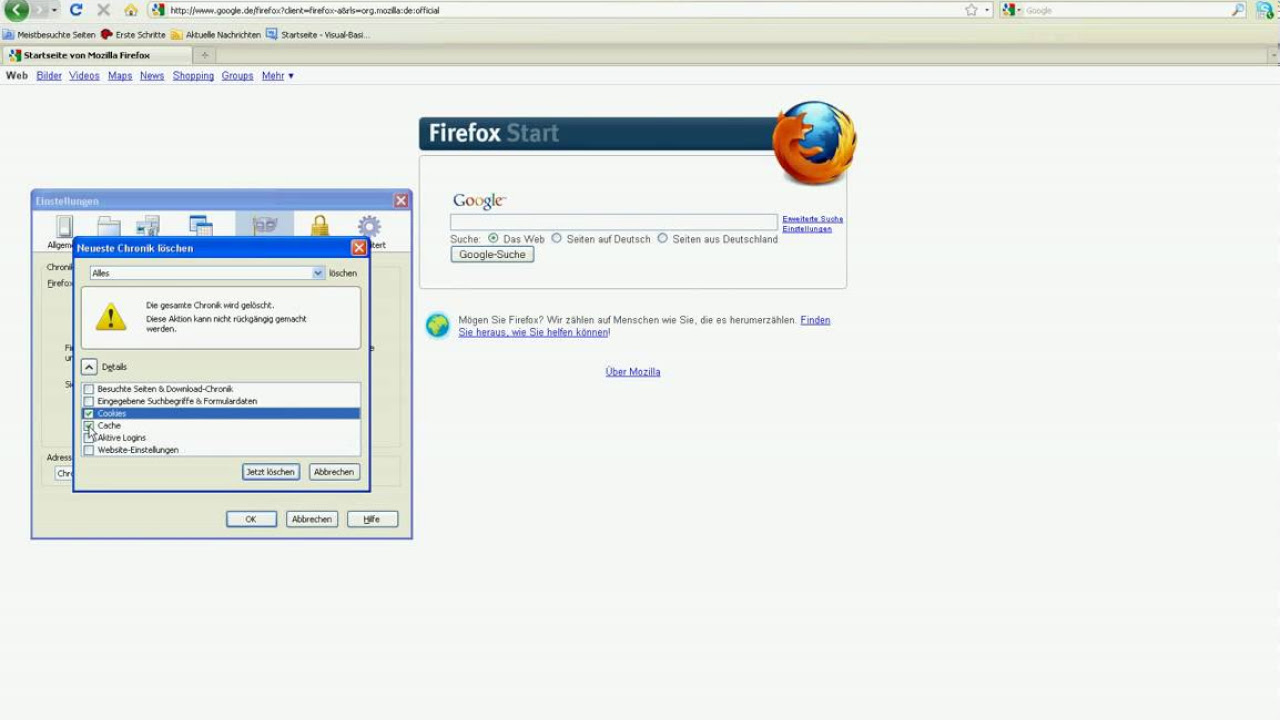Collapse the Details expander button

89,367
